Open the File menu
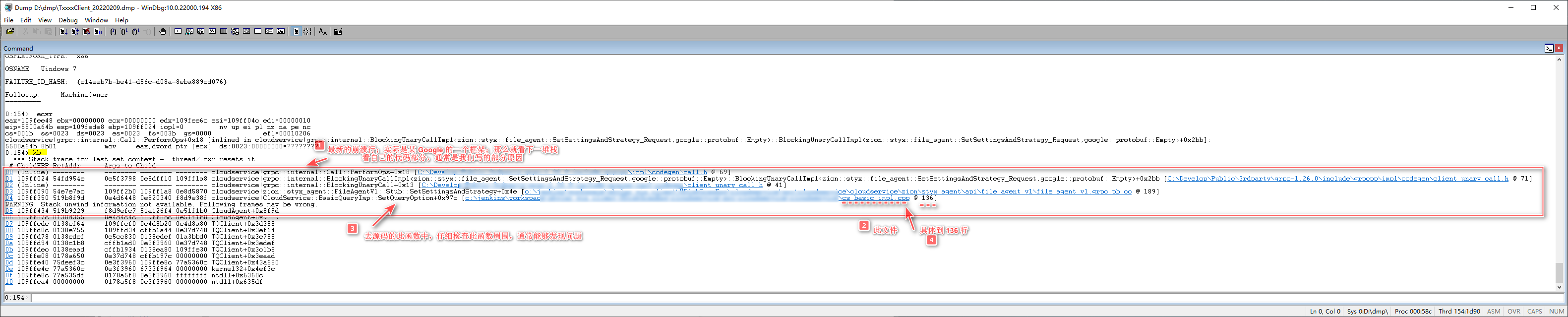 point(8,20)
